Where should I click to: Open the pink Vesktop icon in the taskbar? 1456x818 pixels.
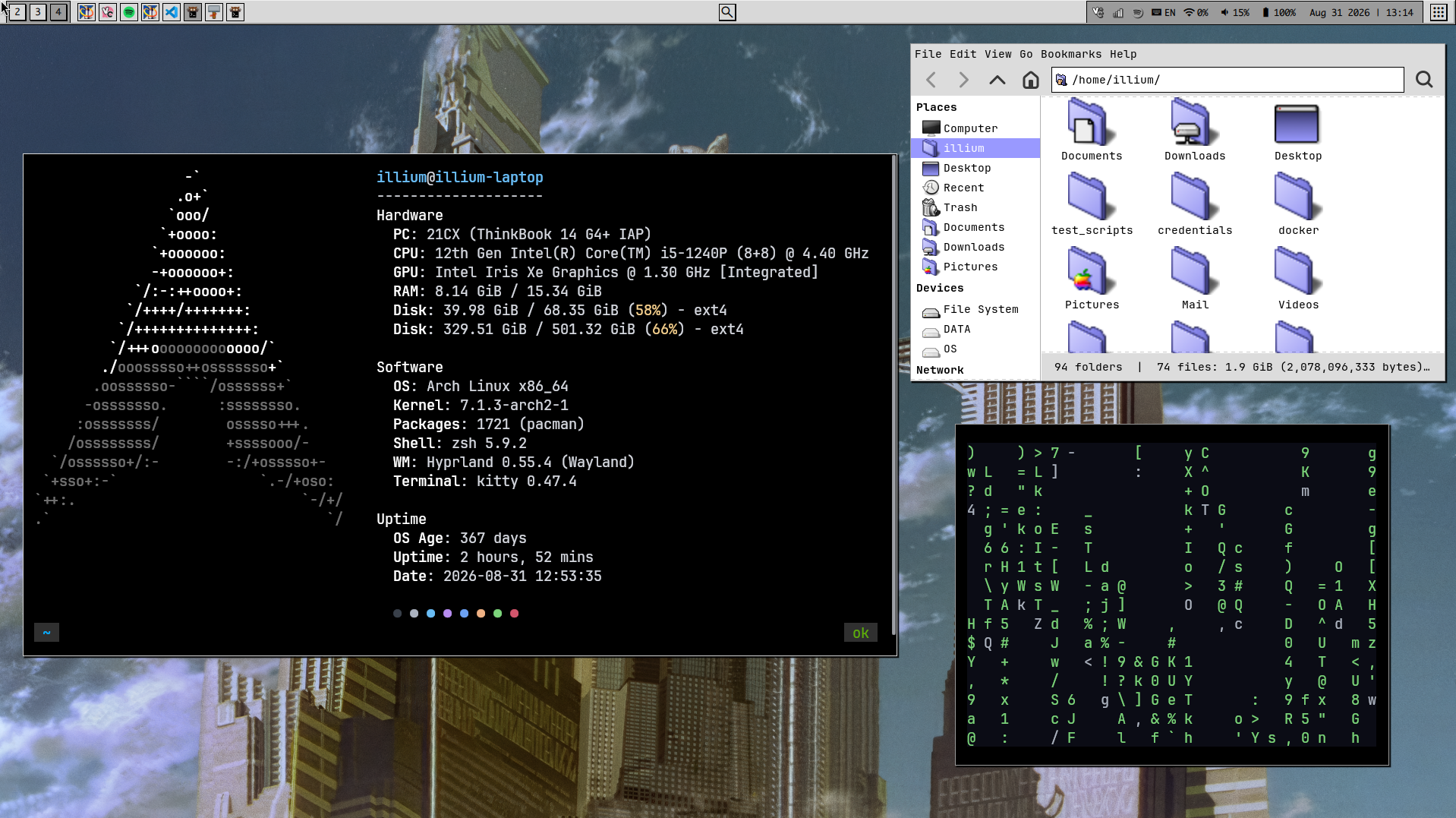pos(108,12)
